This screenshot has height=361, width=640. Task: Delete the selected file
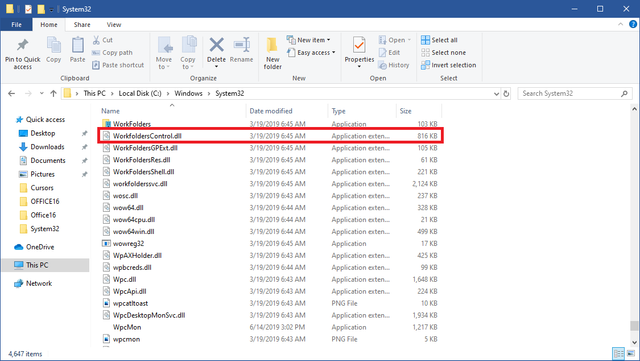[x=216, y=52]
